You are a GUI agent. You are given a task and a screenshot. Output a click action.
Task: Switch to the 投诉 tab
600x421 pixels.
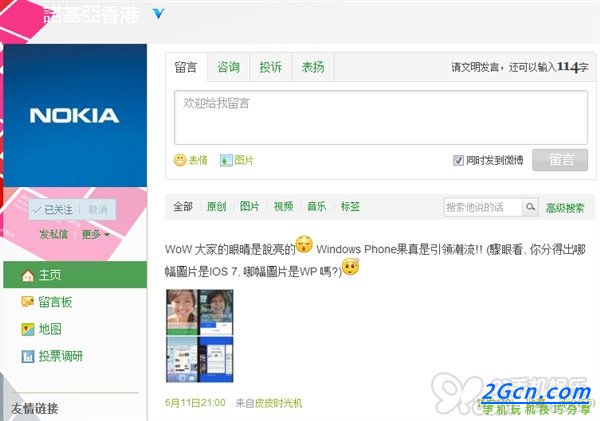point(271,67)
